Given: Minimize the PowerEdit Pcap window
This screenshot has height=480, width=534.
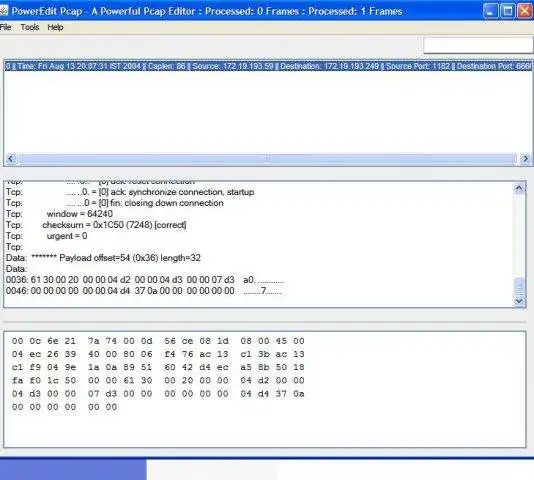Looking at the screenshot, I should pos(491,11).
